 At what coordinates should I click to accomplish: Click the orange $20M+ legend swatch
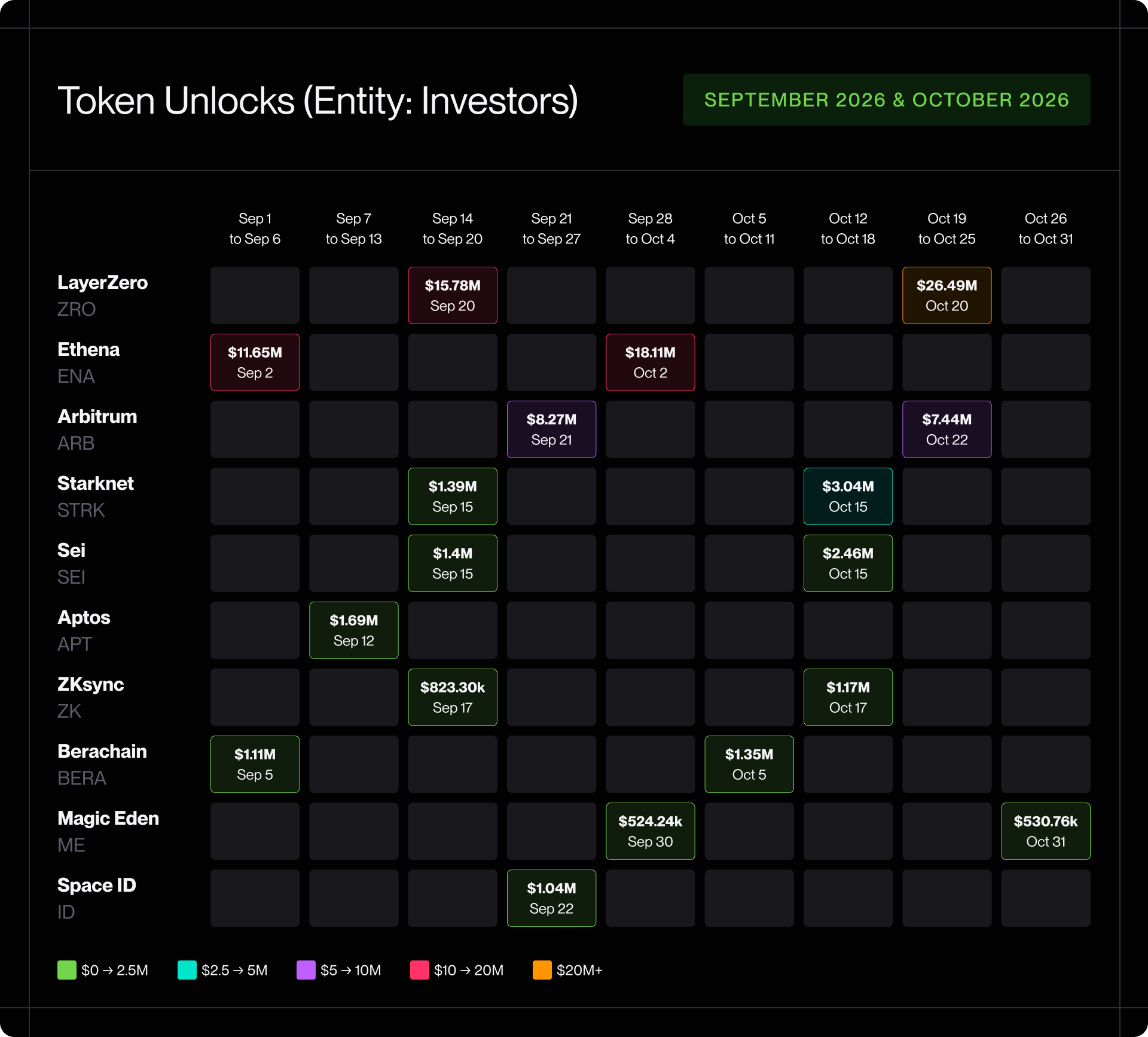click(542, 970)
